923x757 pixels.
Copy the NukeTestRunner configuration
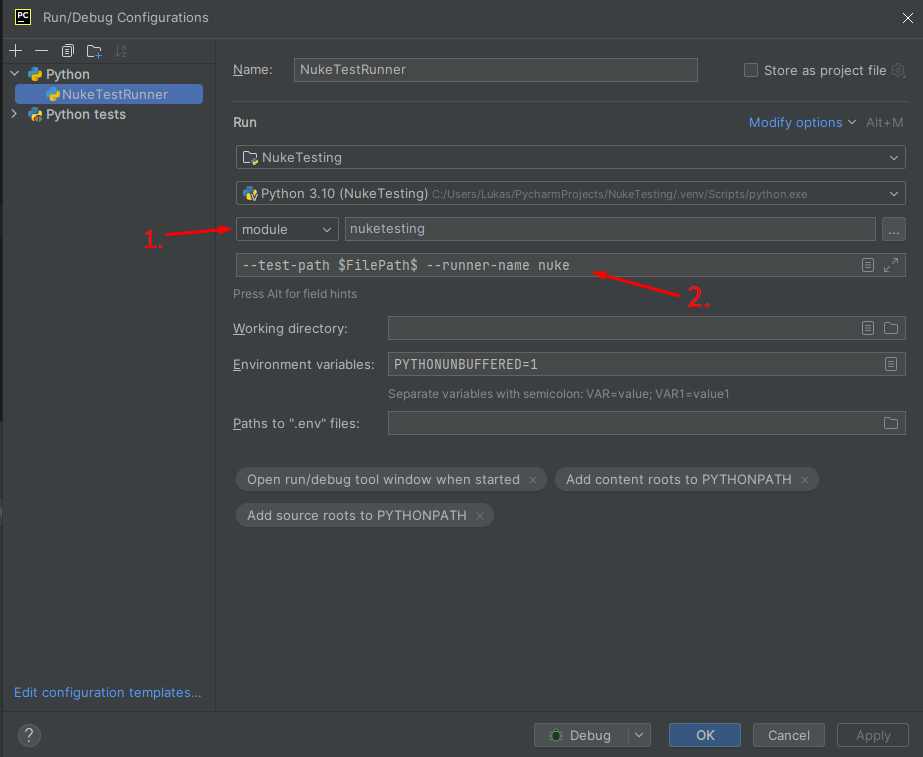(x=67, y=50)
